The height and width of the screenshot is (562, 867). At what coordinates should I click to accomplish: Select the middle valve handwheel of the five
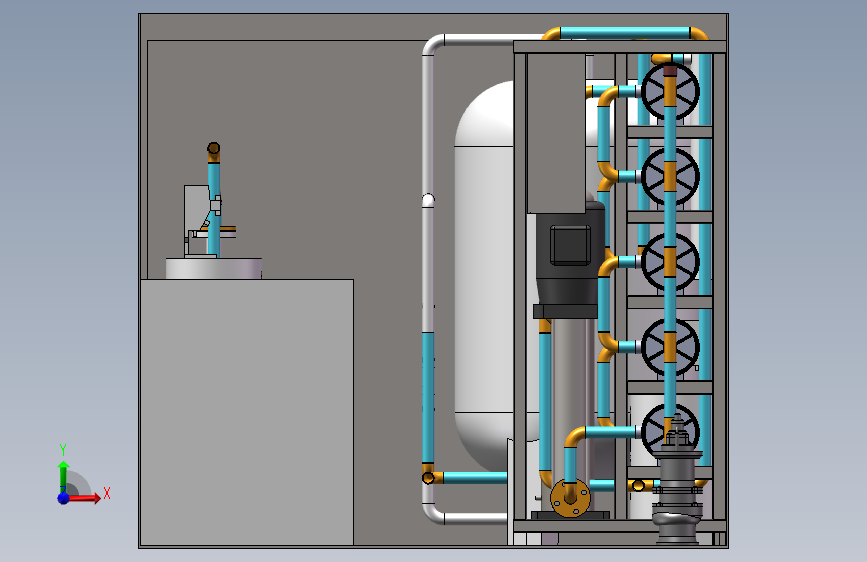click(670, 262)
